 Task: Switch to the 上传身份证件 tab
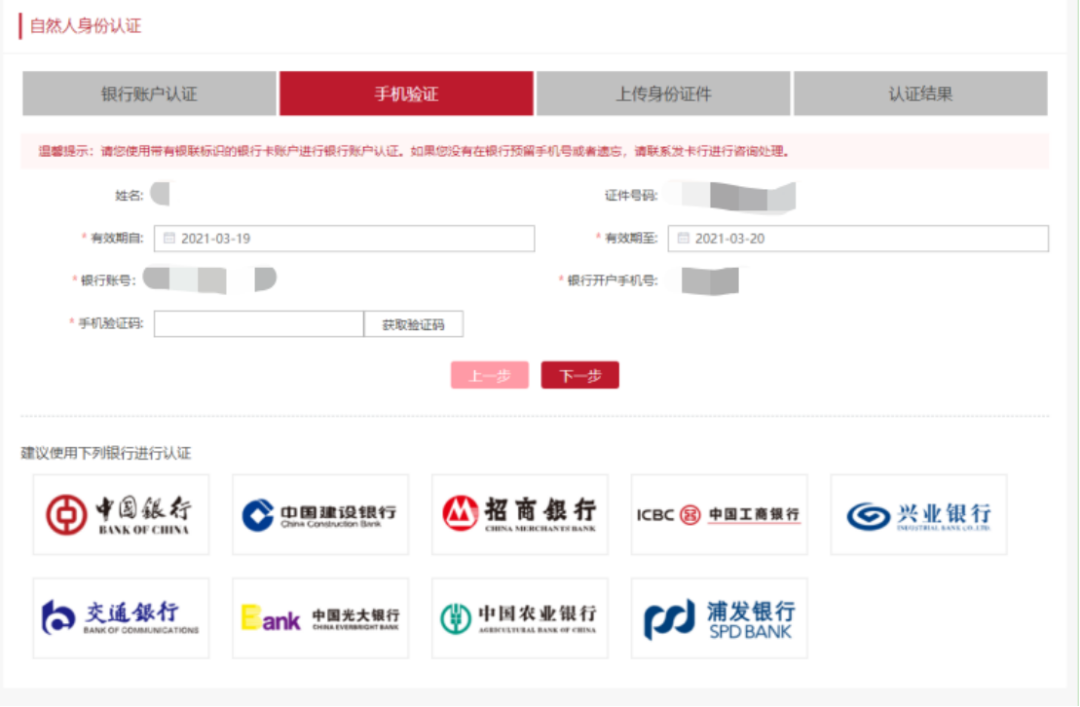[663, 94]
